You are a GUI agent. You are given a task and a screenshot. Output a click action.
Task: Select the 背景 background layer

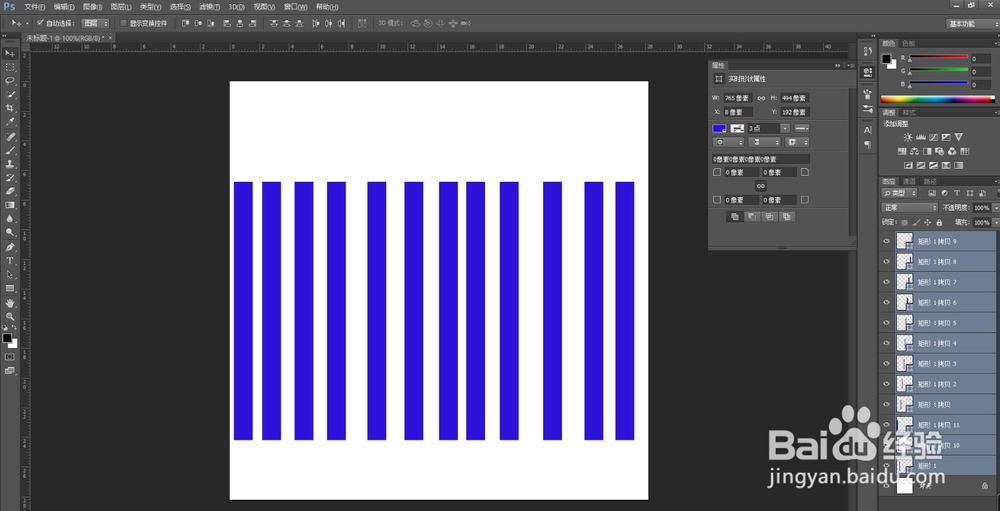click(x=937, y=486)
